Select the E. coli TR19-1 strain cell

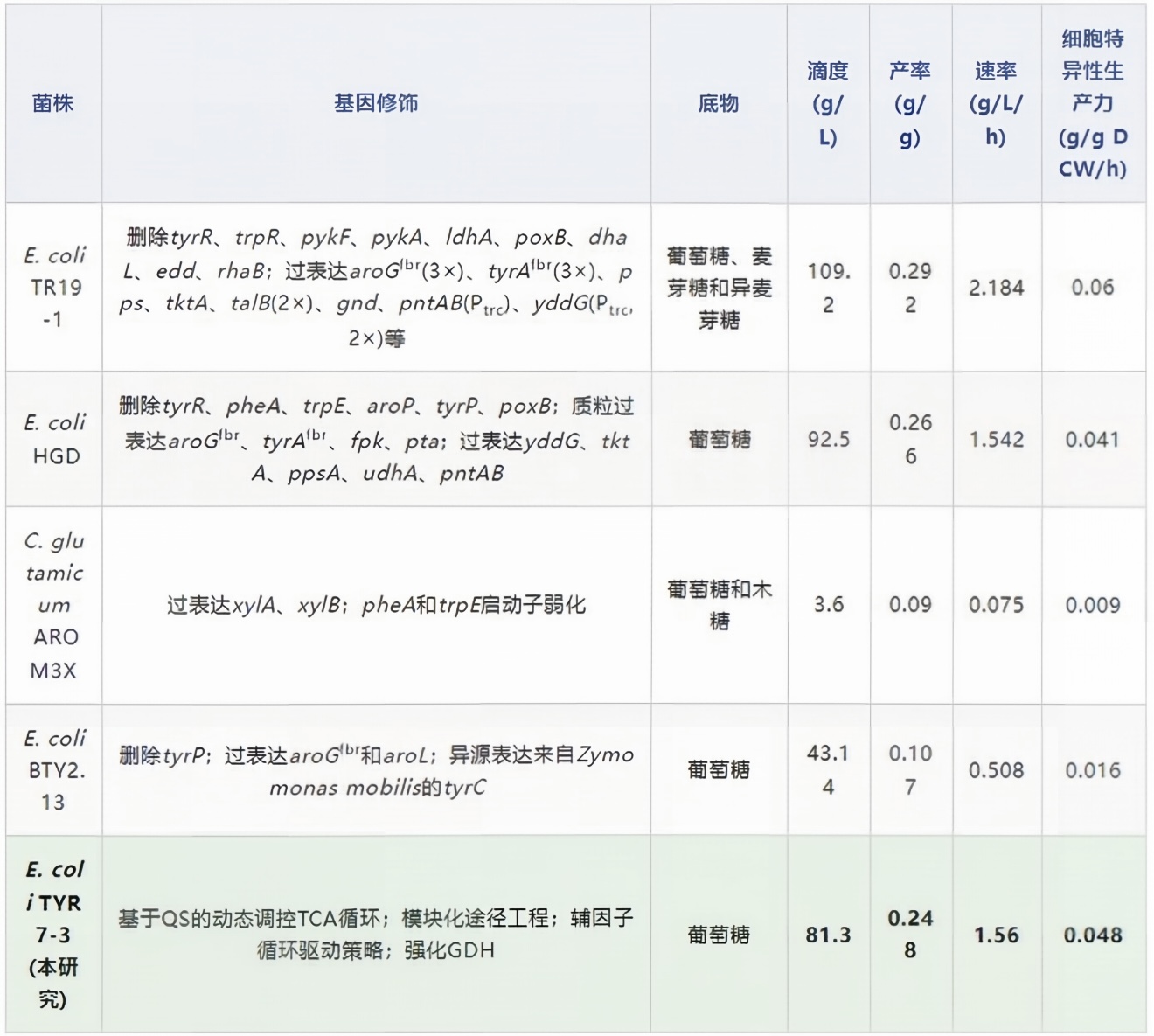click(54, 287)
